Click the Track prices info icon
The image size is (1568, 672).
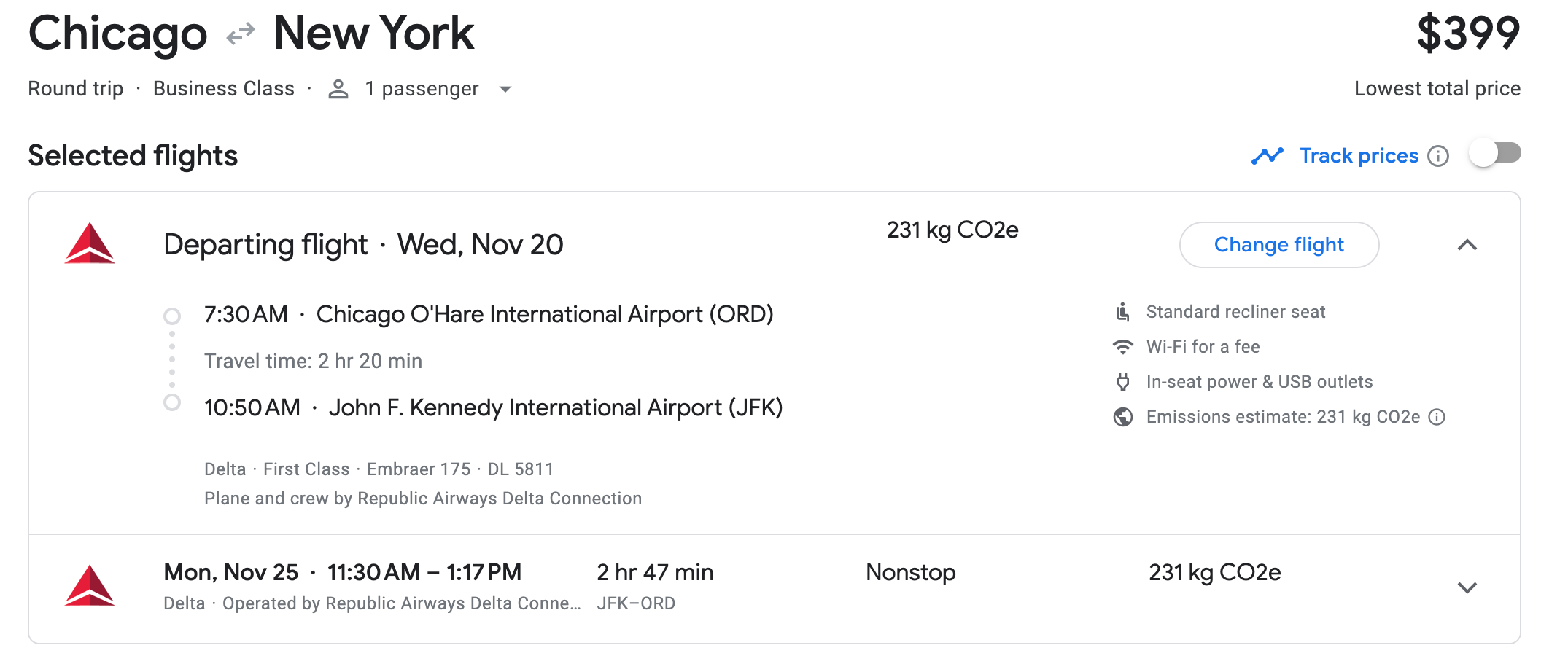pyautogui.click(x=1438, y=156)
